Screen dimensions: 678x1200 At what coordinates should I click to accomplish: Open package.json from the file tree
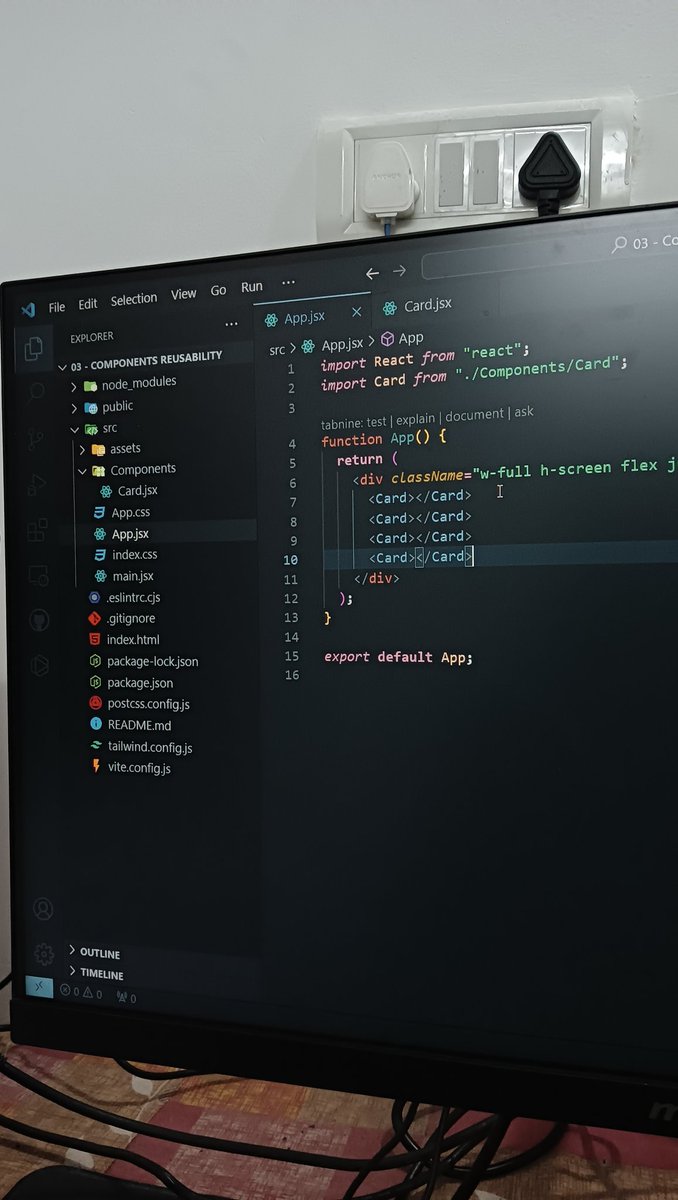tap(140, 683)
